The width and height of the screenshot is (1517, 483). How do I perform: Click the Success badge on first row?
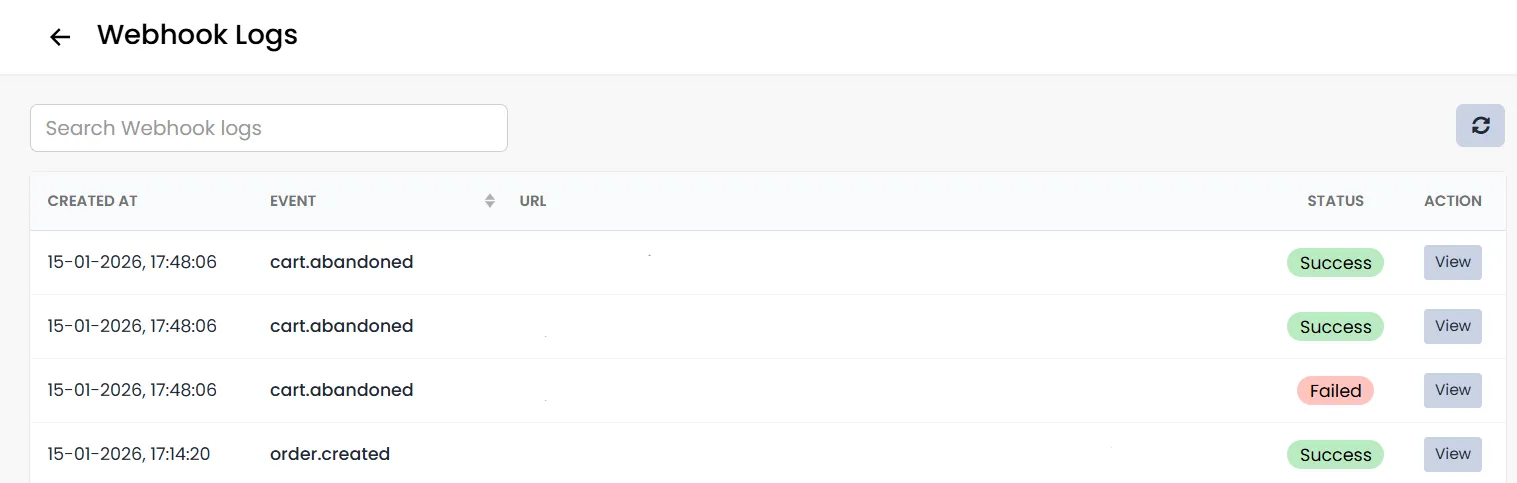(x=1335, y=263)
